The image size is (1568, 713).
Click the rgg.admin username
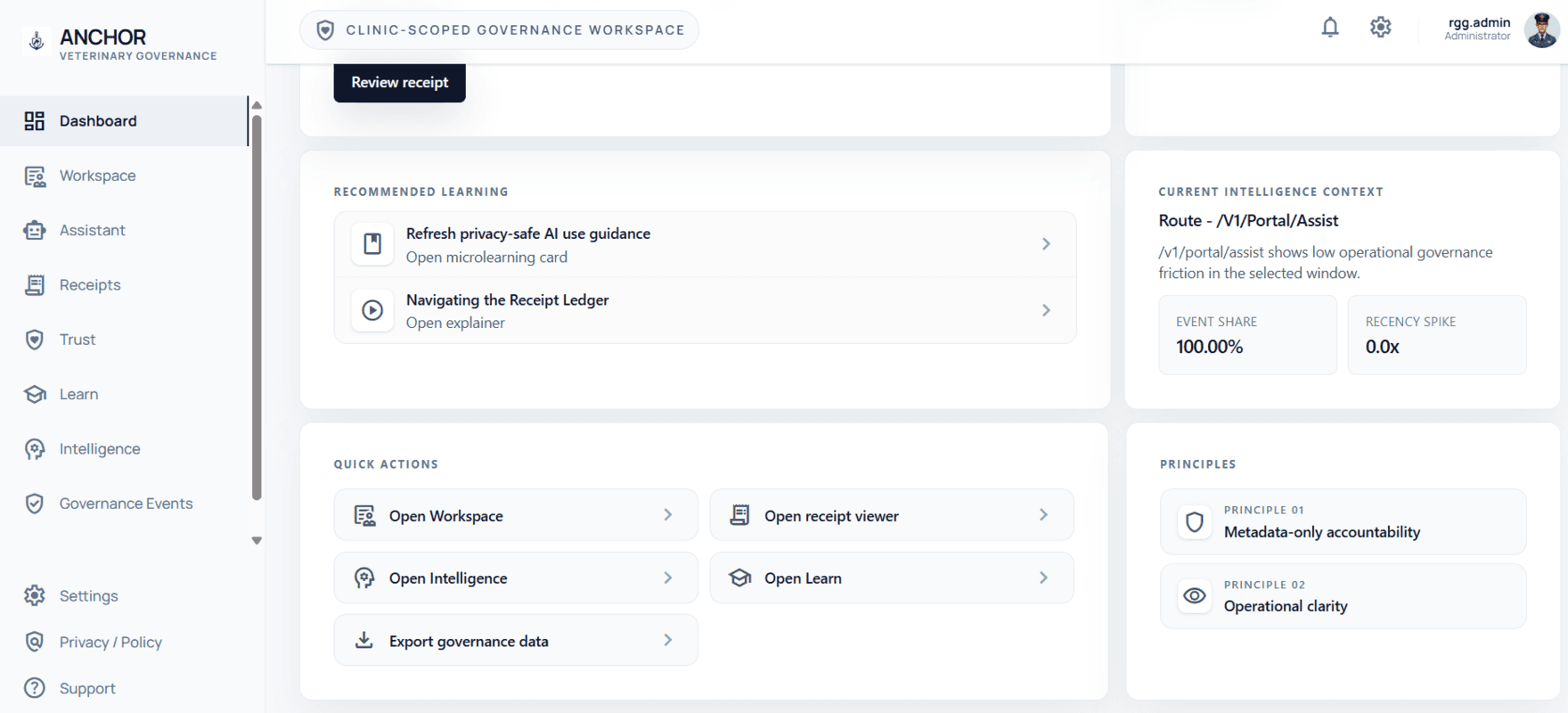point(1479,22)
